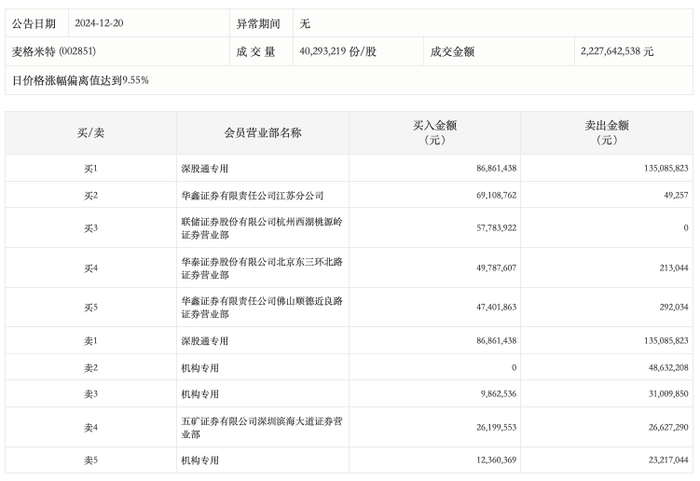Select 机构专用 in the 卖2 row
This screenshot has height=481, width=700.
point(200,368)
